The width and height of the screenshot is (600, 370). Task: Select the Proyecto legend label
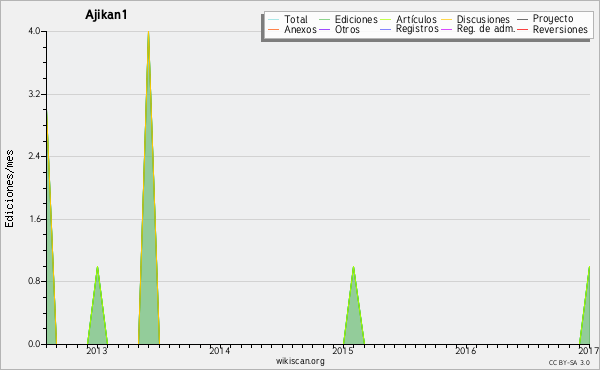553,19
